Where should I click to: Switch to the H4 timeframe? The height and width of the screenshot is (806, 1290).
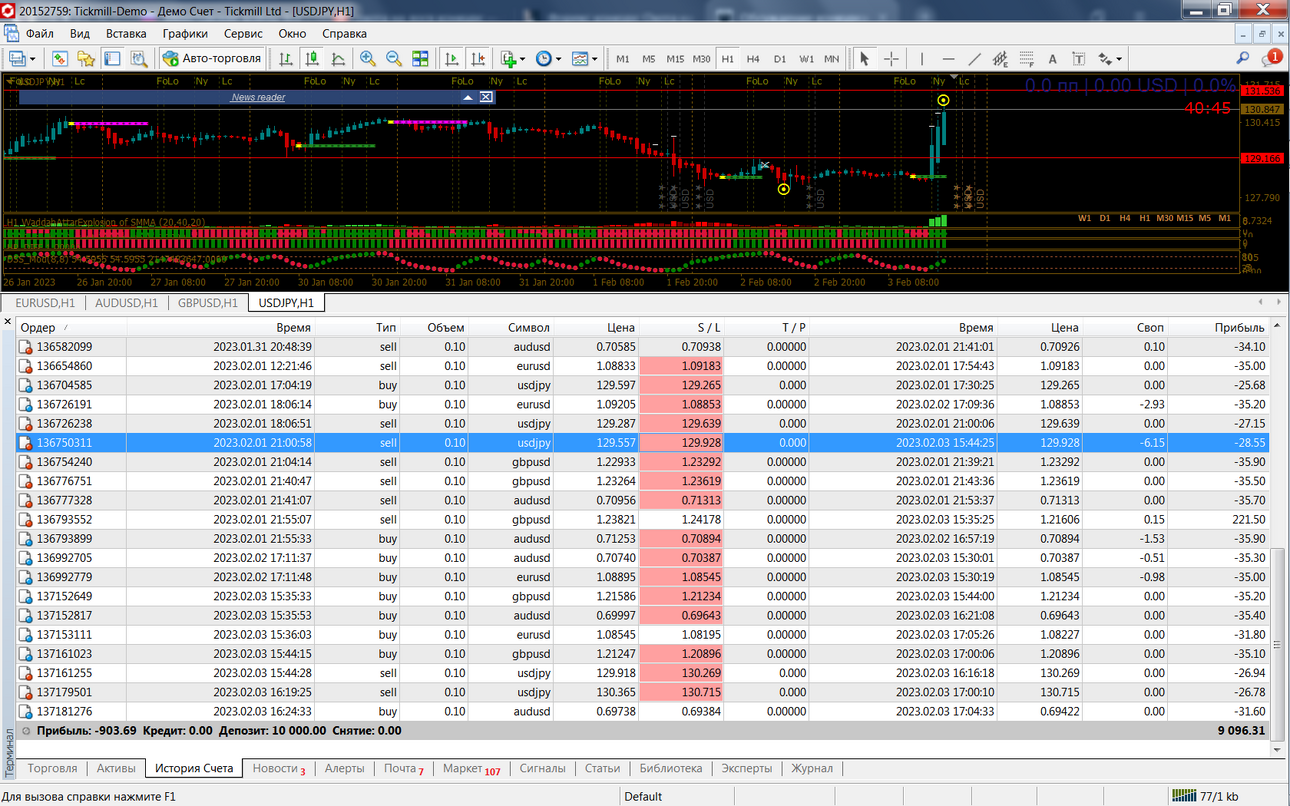pos(753,59)
